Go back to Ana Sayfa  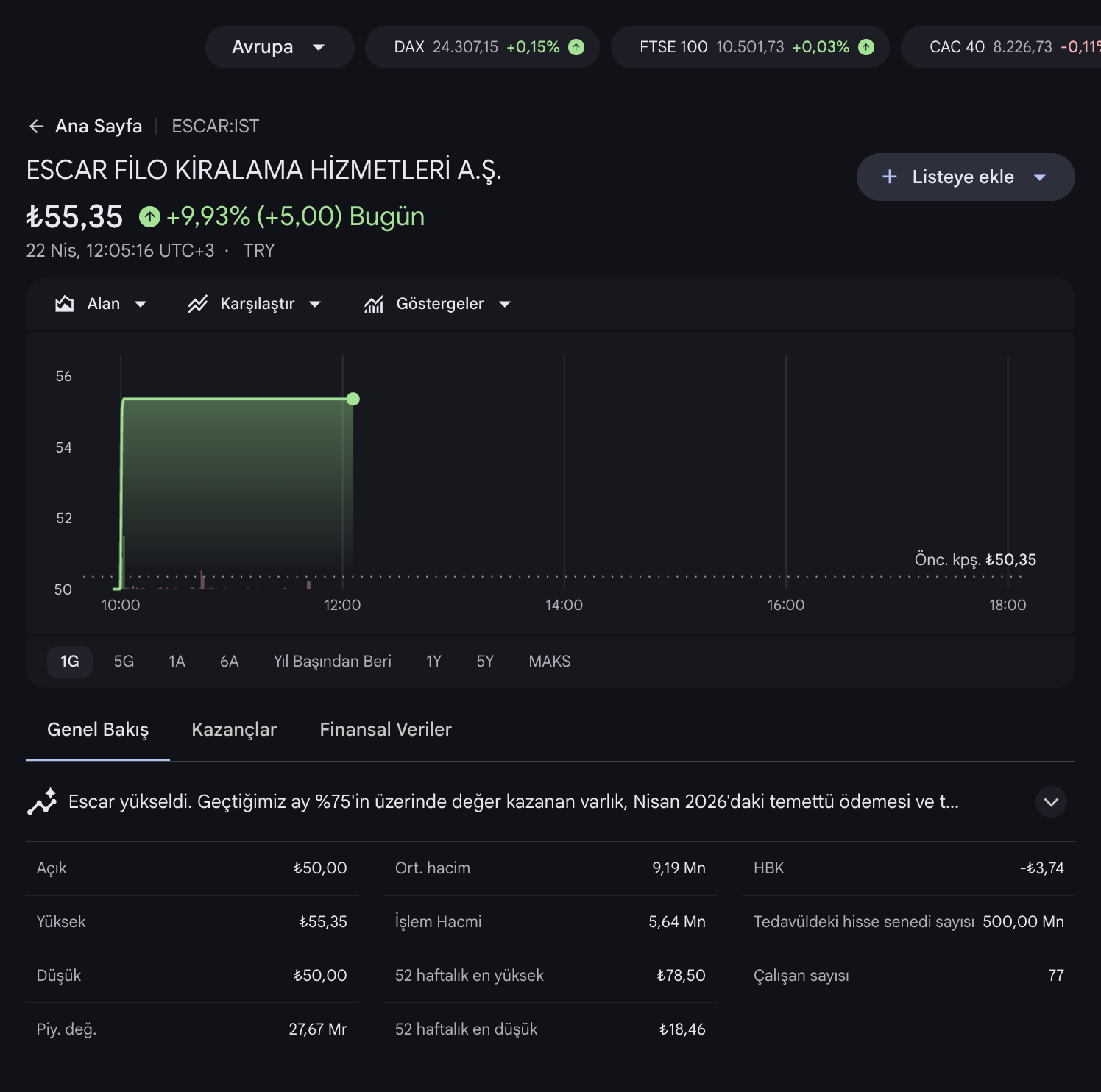[99, 127]
